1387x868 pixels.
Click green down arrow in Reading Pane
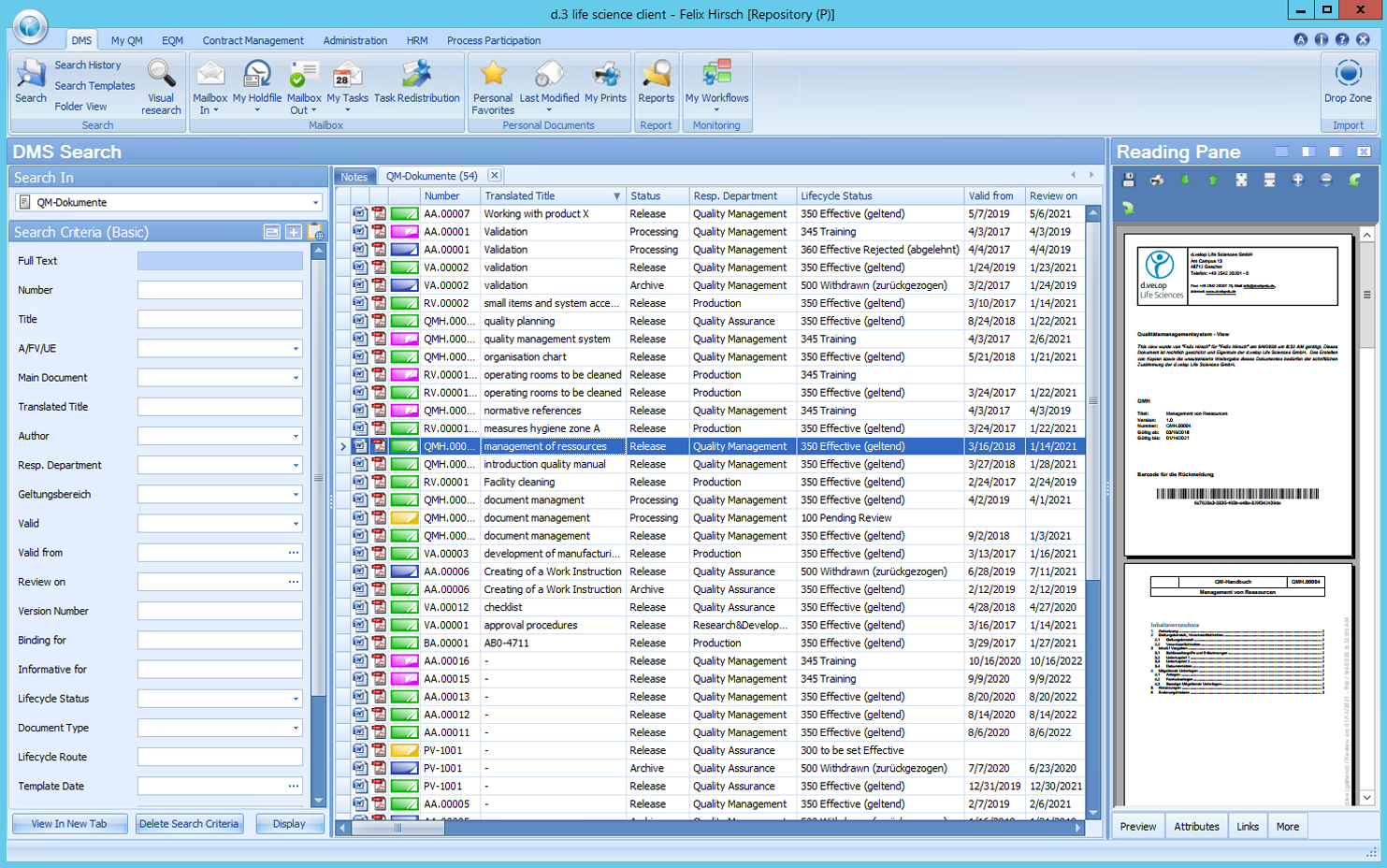1185,180
